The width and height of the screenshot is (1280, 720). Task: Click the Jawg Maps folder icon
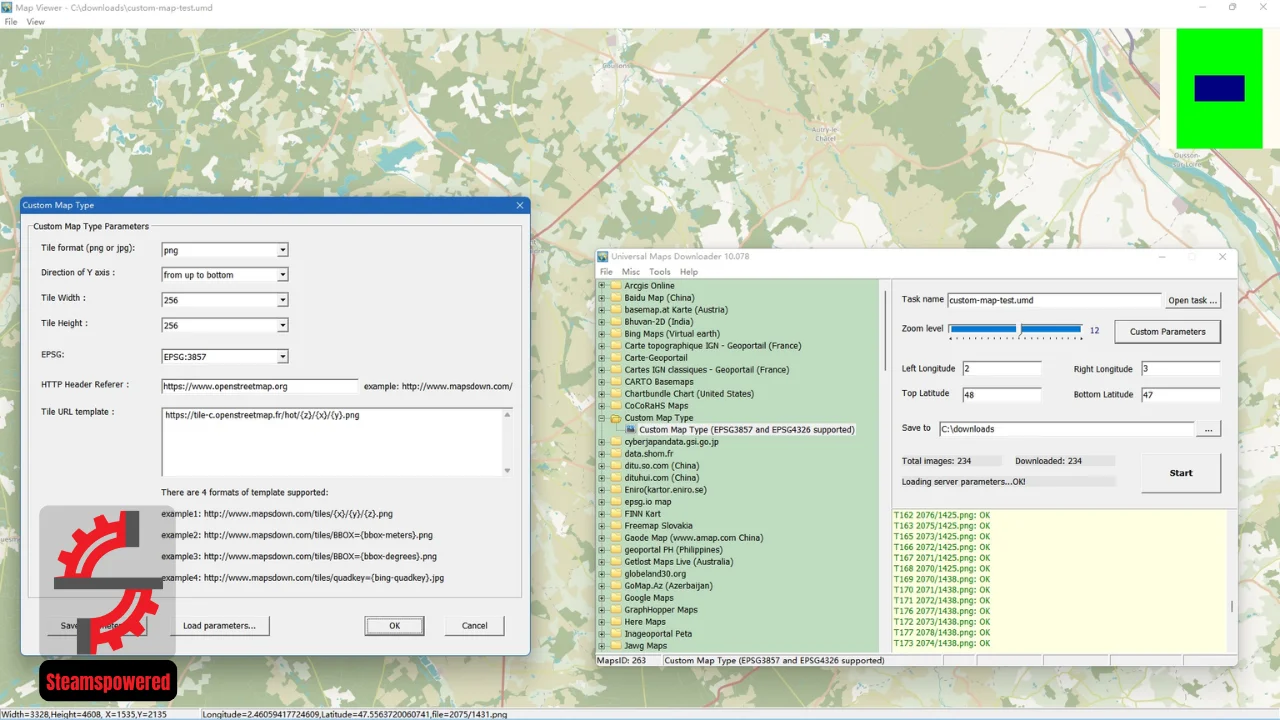pyautogui.click(x=617, y=646)
